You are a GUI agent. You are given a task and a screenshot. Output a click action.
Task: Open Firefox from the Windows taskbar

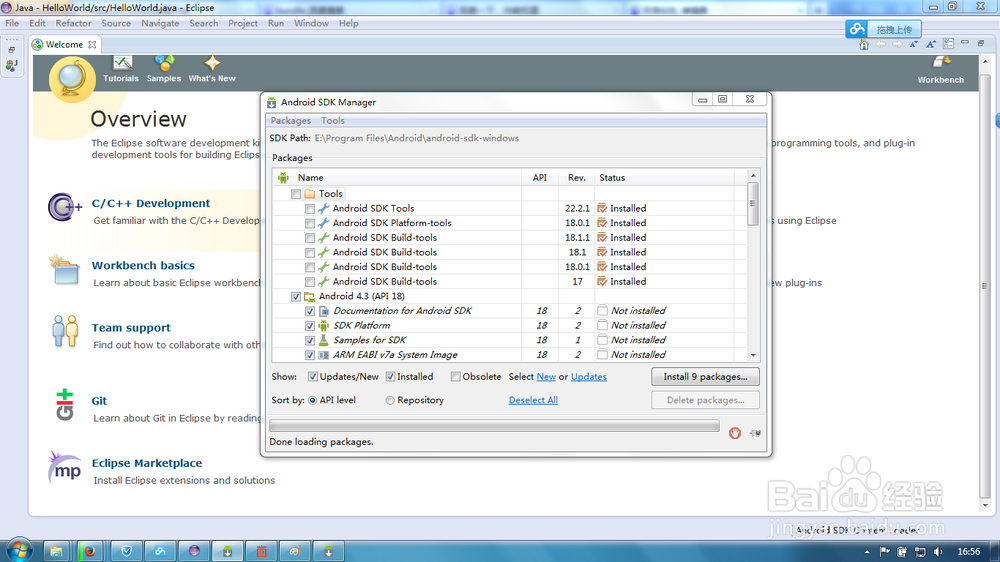point(90,551)
